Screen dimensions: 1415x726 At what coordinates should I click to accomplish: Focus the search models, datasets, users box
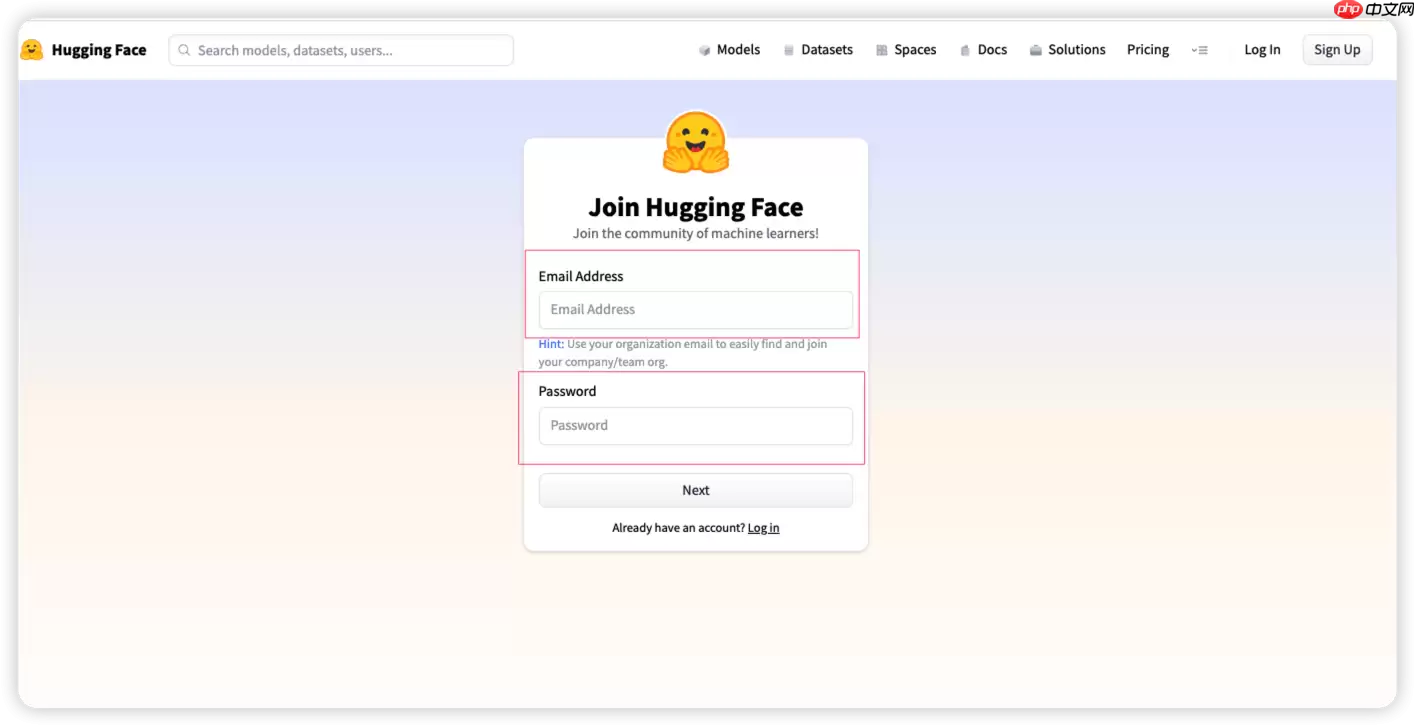350,50
